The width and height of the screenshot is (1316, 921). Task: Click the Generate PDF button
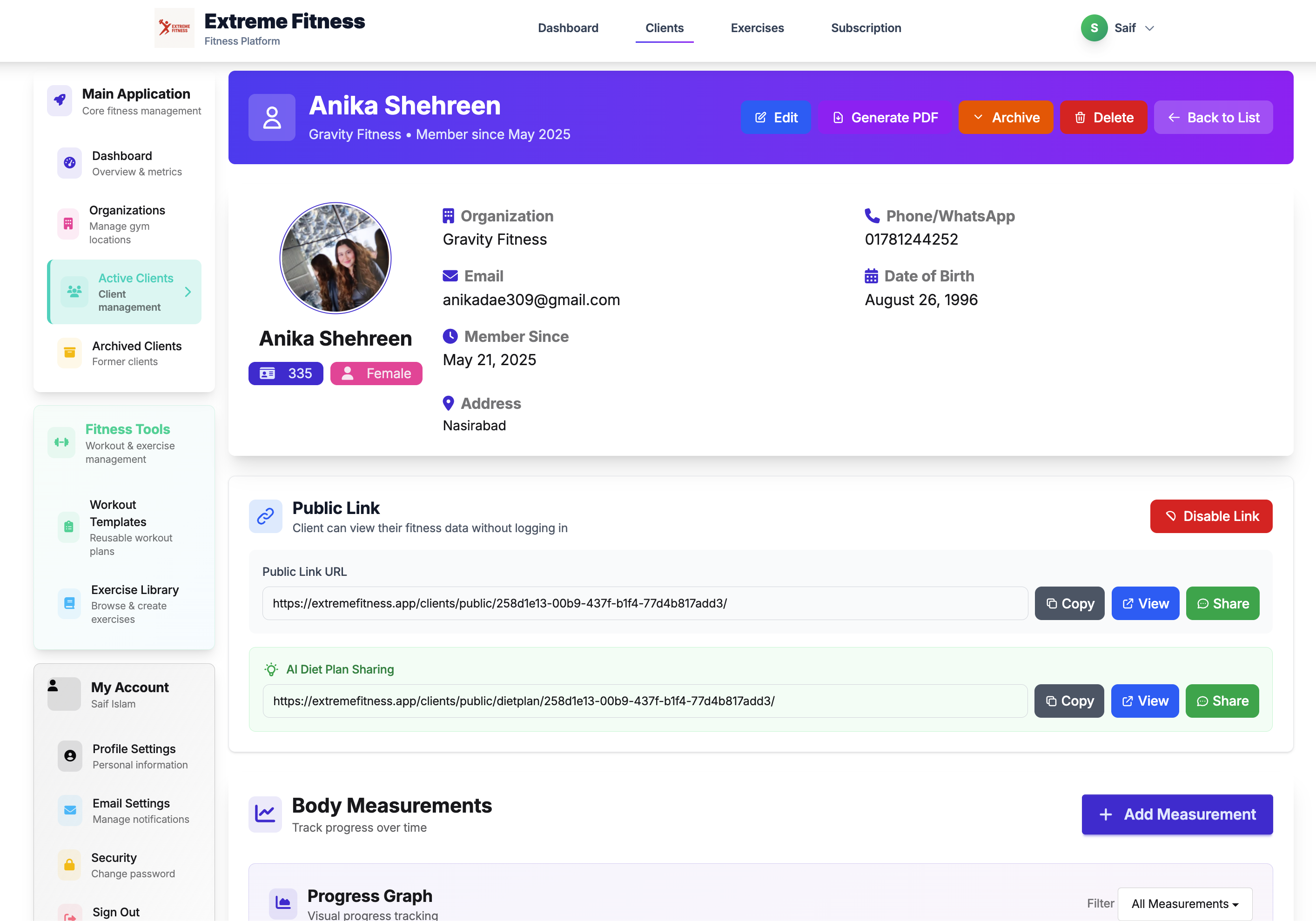885,117
